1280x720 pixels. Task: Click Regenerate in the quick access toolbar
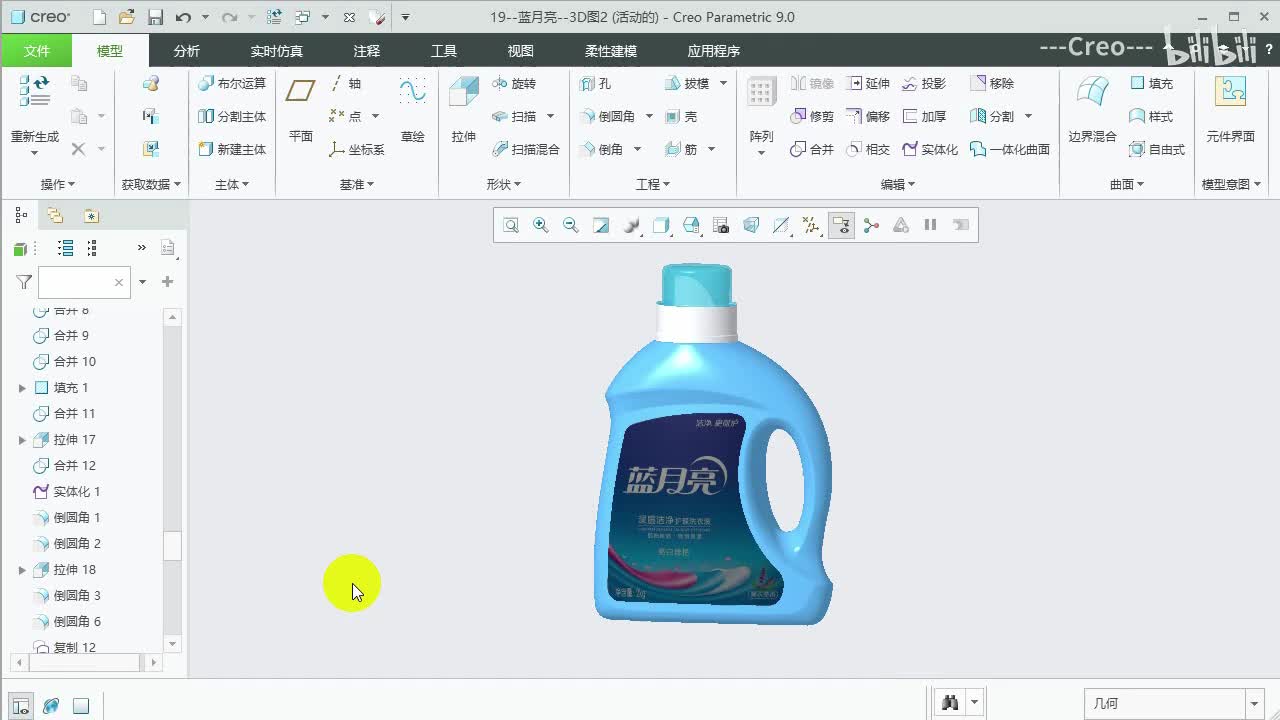point(275,17)
